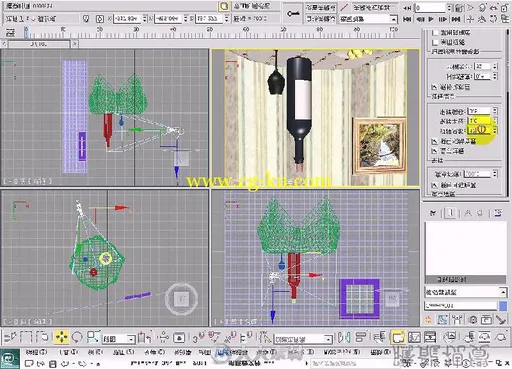Image resolution: width=512 pixels, height=369 pixels.
Task: Click the Pin Stack icon
Action: tap(433, 213)
